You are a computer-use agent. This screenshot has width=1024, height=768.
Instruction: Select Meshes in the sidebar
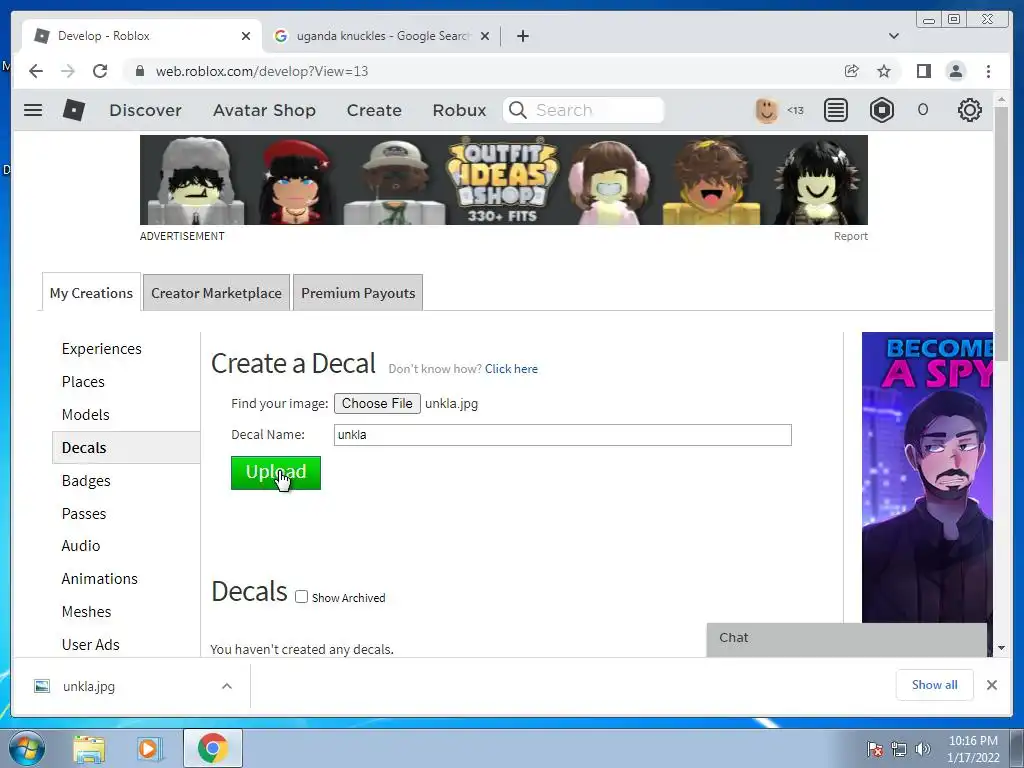(x=86, y=611)
